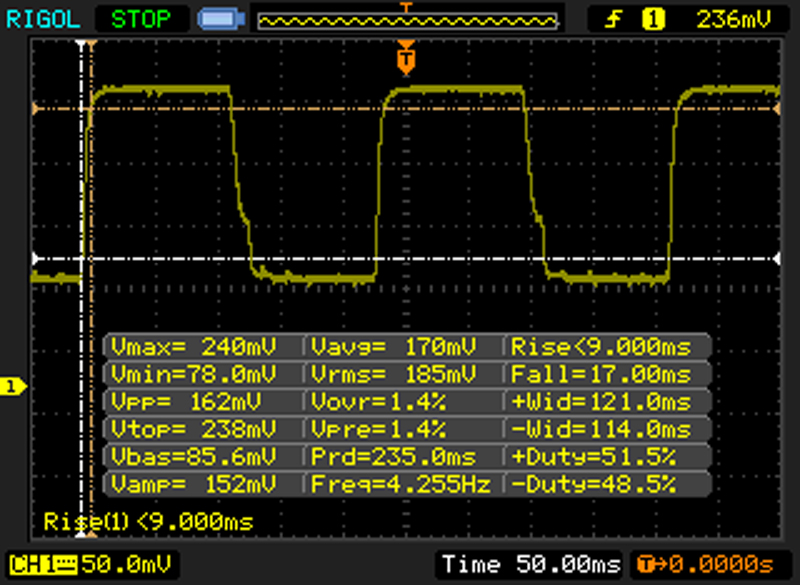Click the RIGOL logo
Image resolution: width=800 pixels, height=585 pixels.
pos(43,20)
